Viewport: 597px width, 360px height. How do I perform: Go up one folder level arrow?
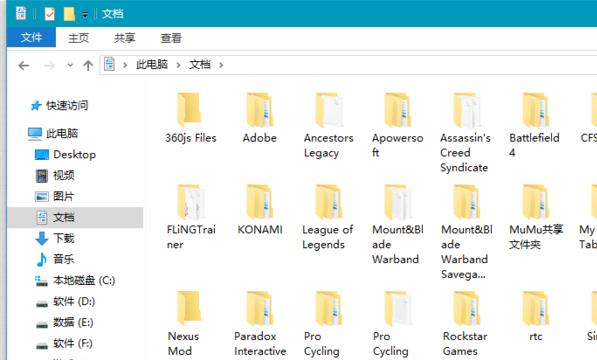[x=88, y=66]
